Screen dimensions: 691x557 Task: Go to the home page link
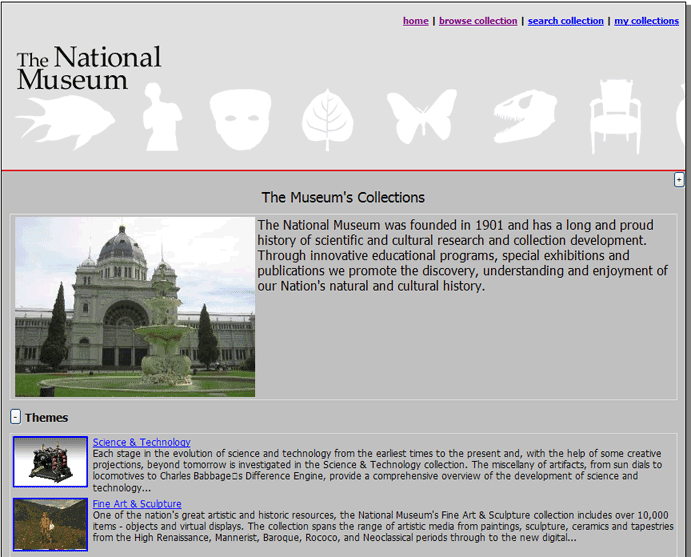click(x=415, y=21)
